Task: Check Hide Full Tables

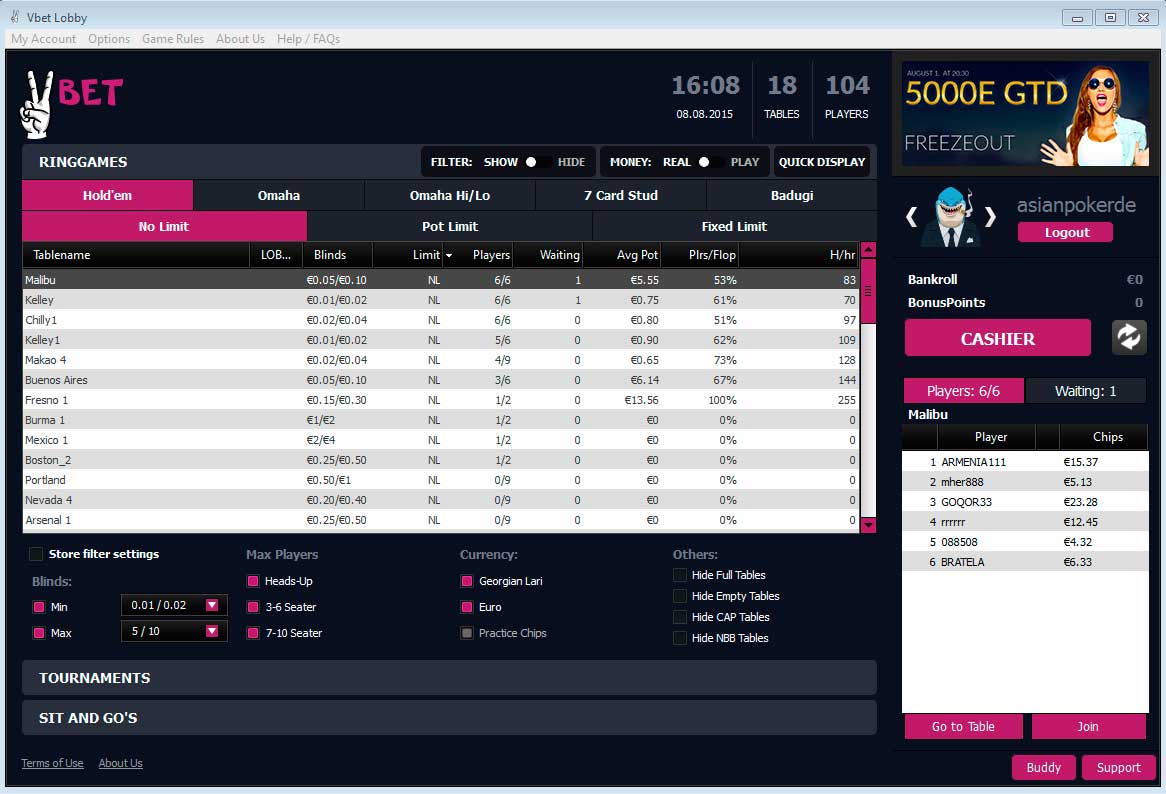Action: (680, 575)
